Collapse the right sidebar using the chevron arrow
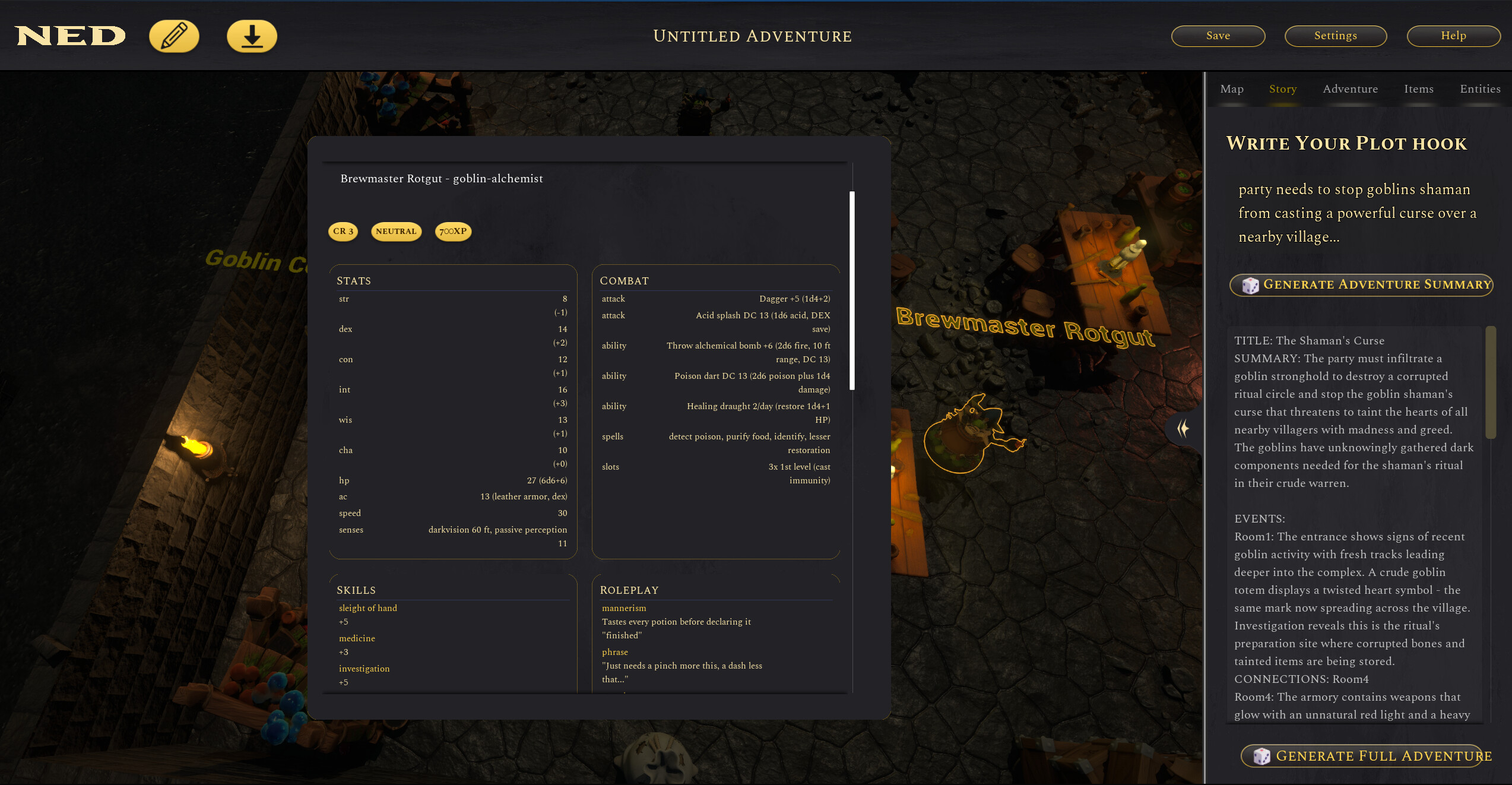 (x=1182, y=429)
